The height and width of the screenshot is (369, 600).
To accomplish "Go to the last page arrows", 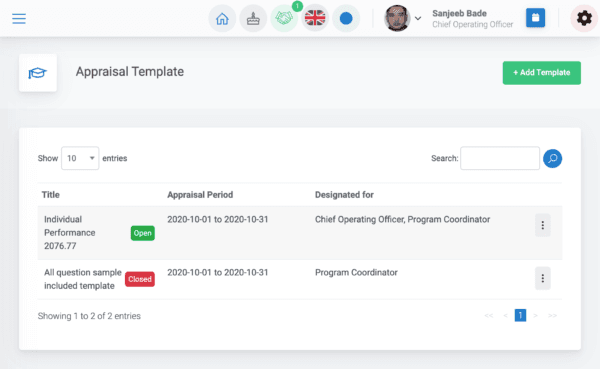I will 552,315.
